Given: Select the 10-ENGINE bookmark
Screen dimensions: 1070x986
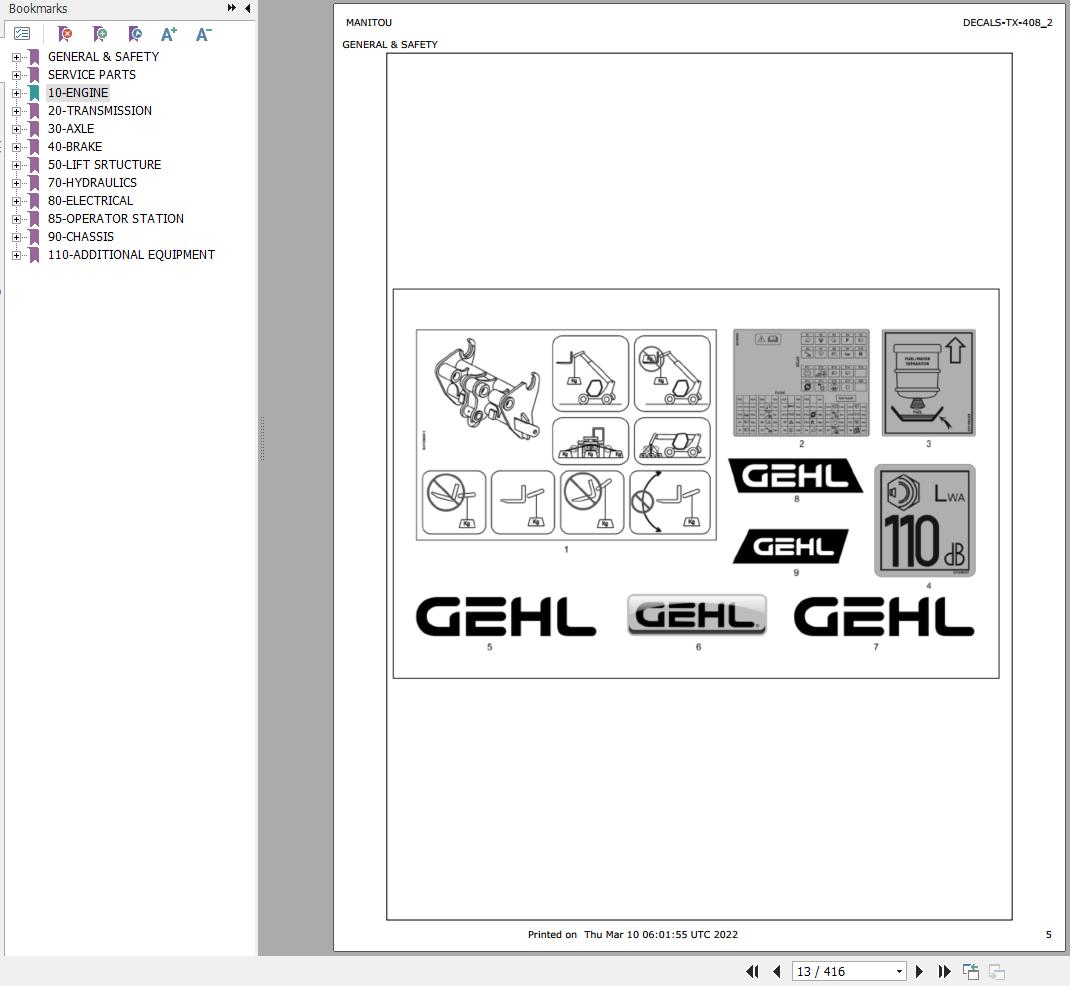Looking at the screenshot, I should 78,93.
